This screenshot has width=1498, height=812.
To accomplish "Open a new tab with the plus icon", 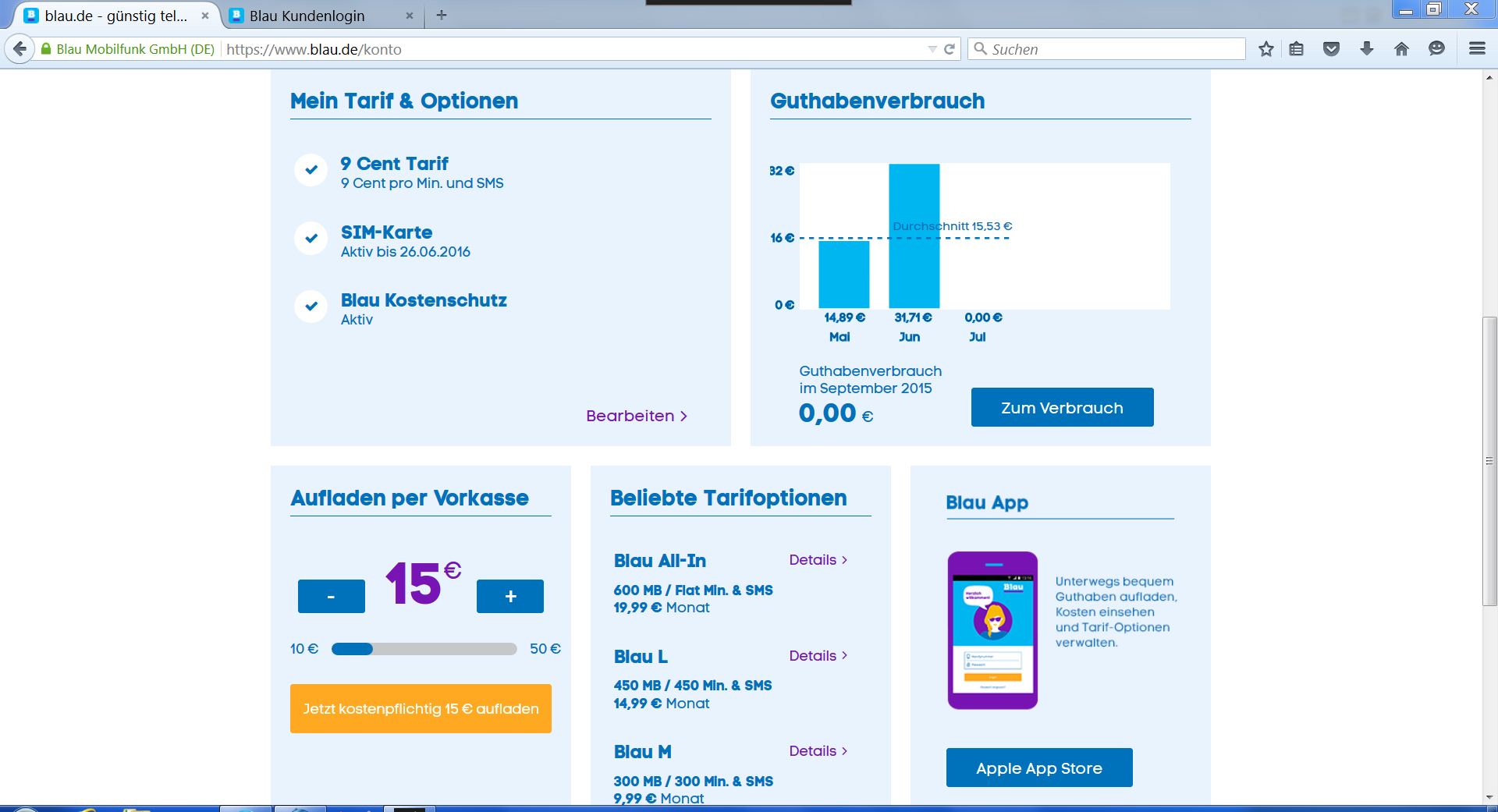I will 442,15.
